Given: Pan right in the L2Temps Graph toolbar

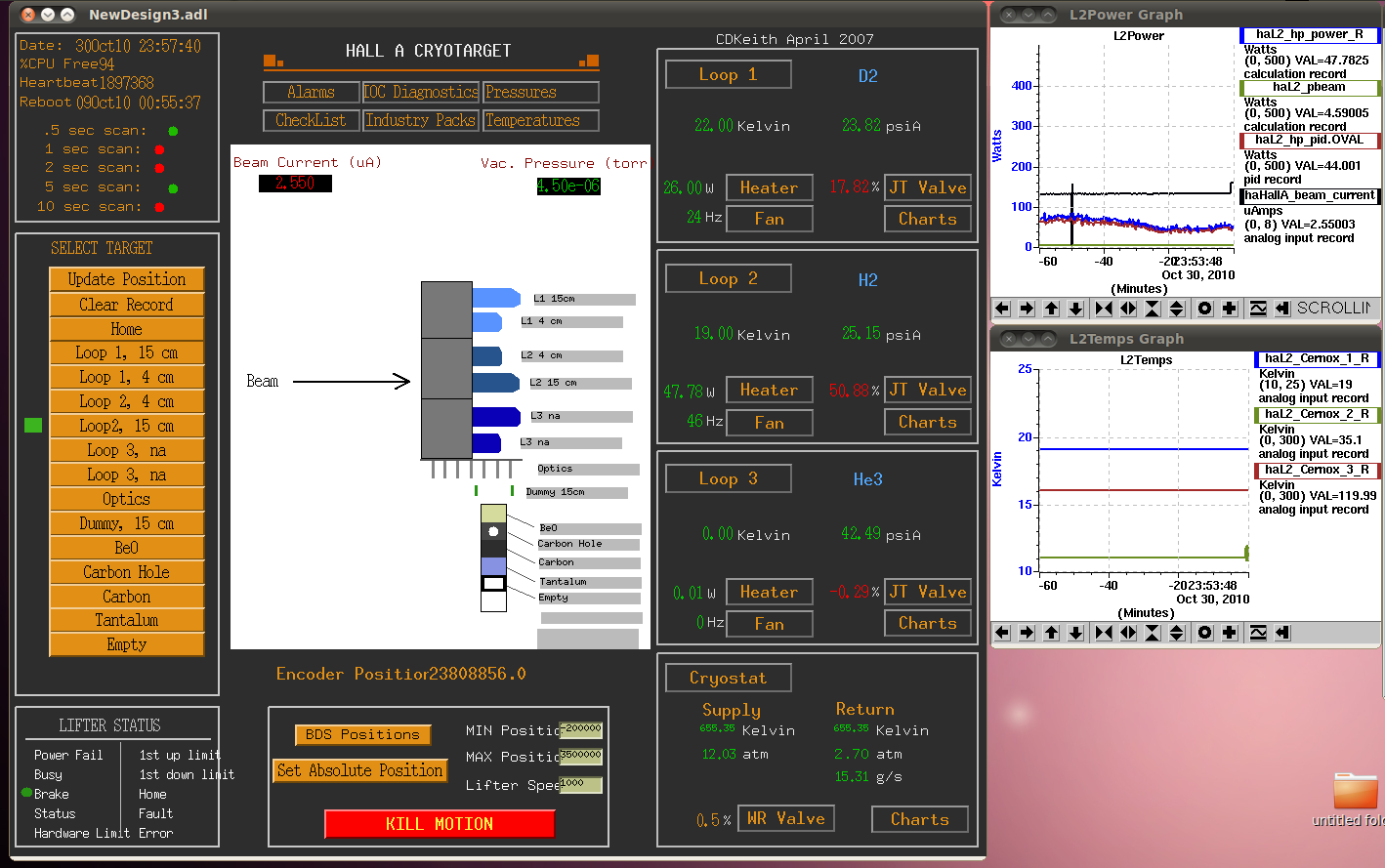Looking at the screenshot, I should click(x=1027, y=633).
